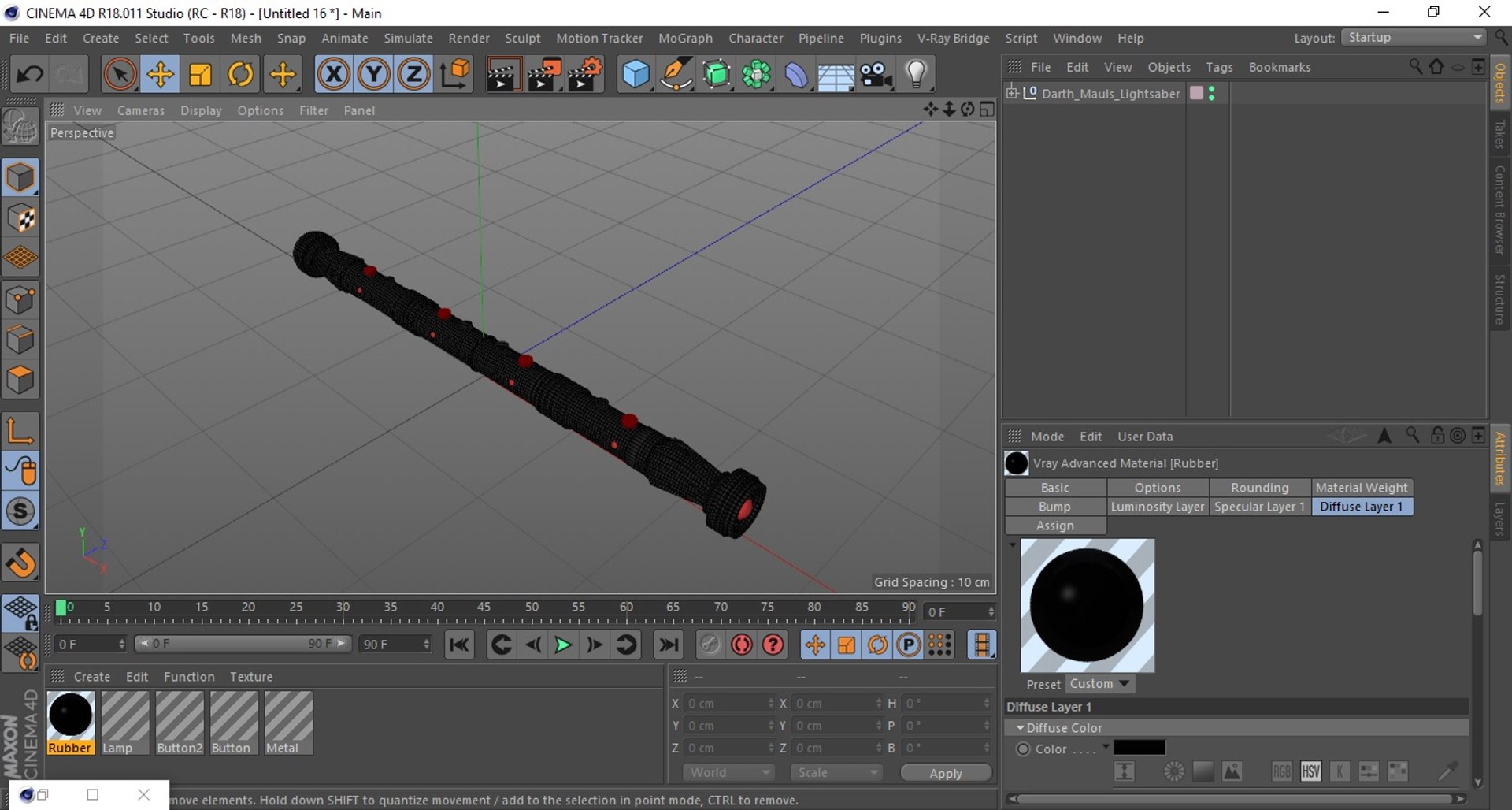
Task: Switch to Points mode
Action: click(x=20, y=299)
